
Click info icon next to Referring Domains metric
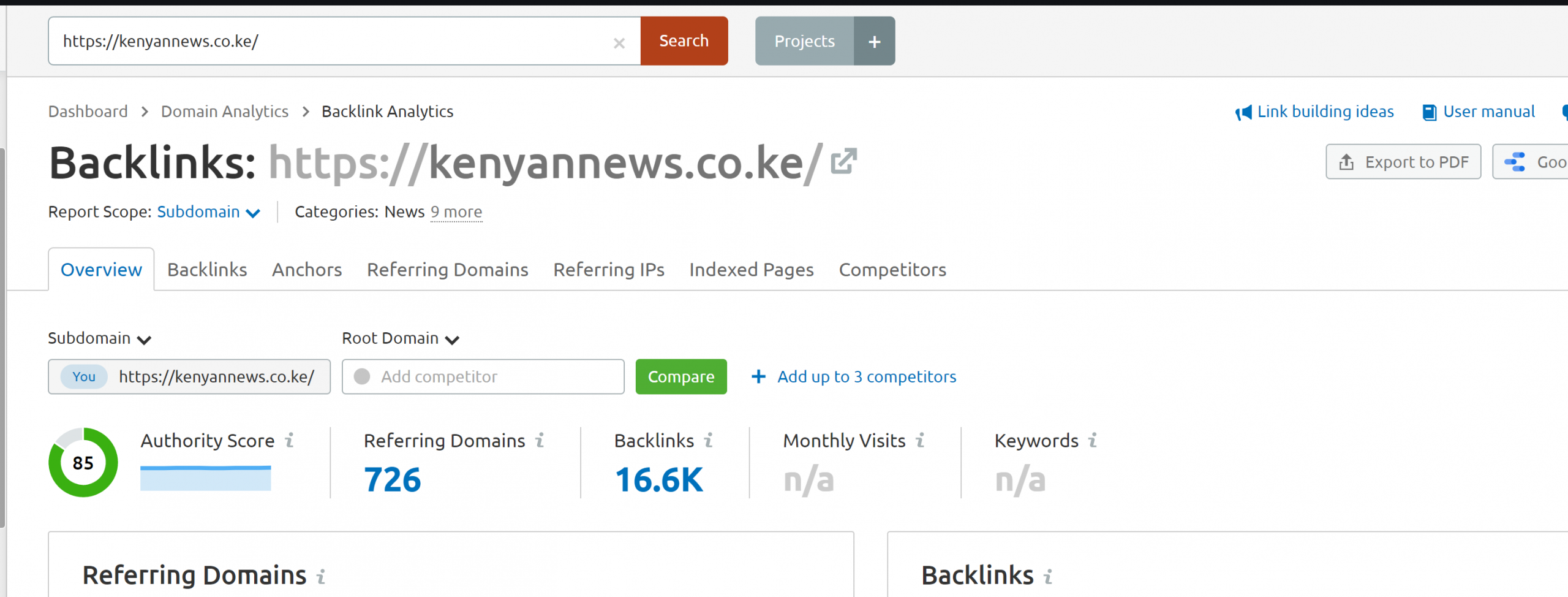(540, 440)
